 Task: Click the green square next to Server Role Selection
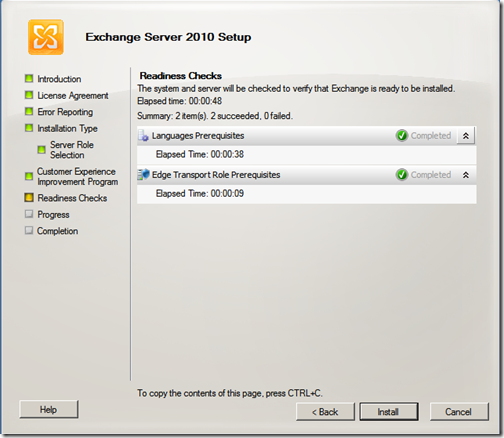(42, 149)
